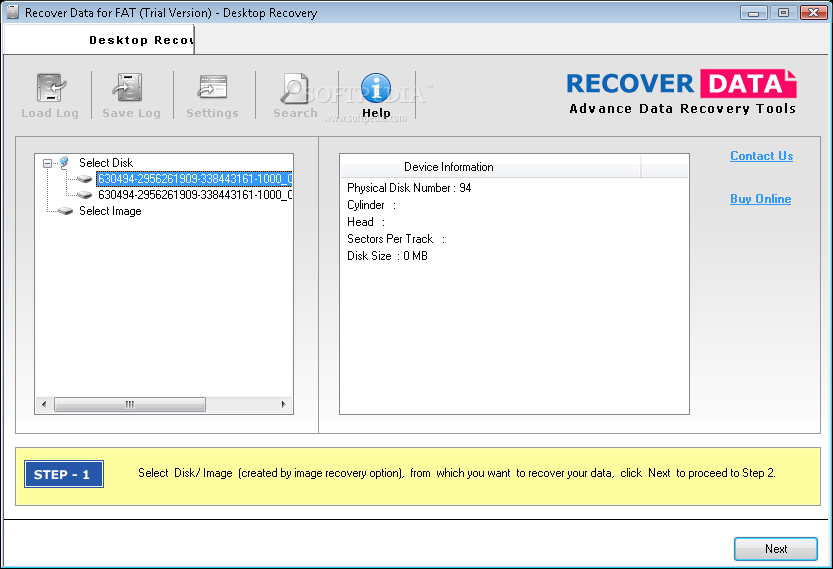This screenshot has height=569, width=833.
Task: Click the left arrow of tree scrollbar
Action: (44, 404)
